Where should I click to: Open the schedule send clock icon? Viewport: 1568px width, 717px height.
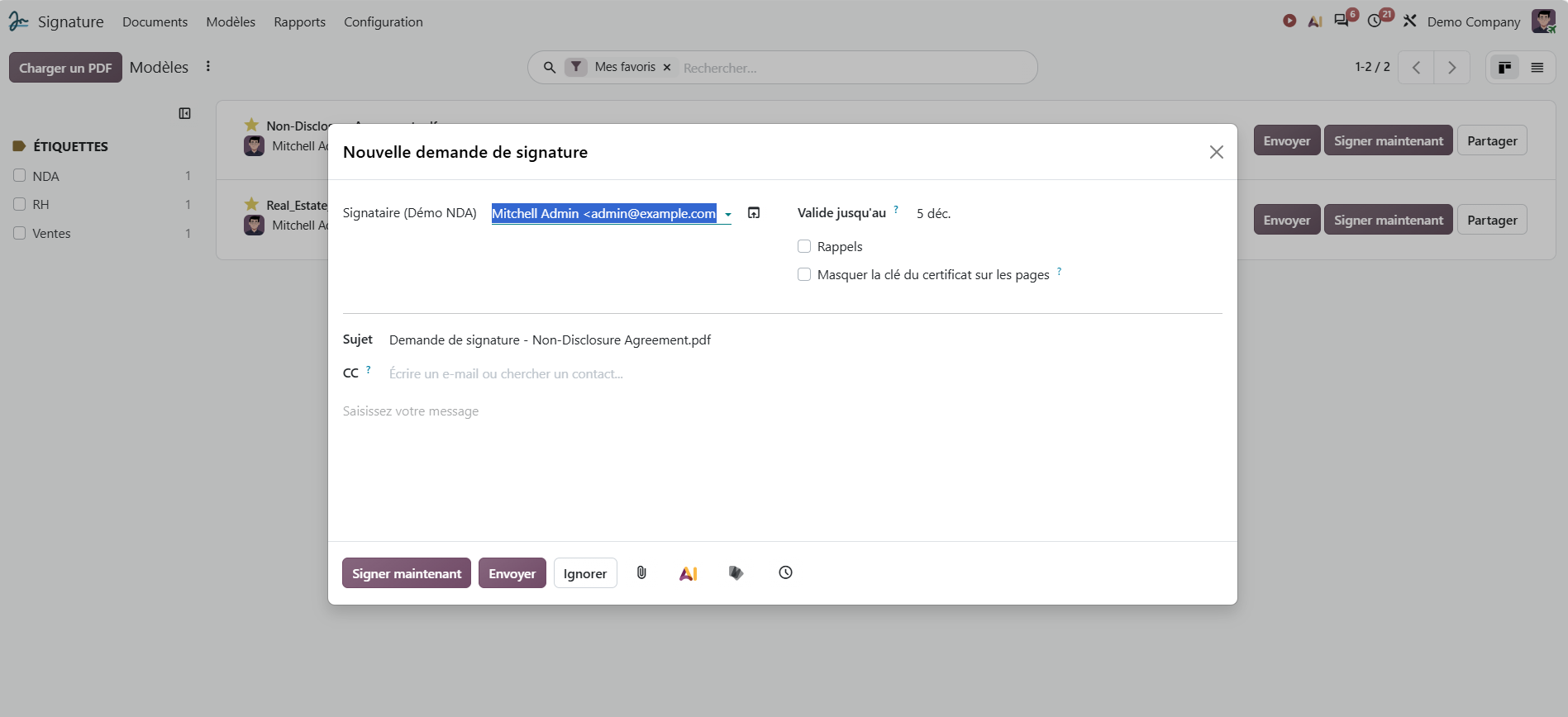pos(785,572)
